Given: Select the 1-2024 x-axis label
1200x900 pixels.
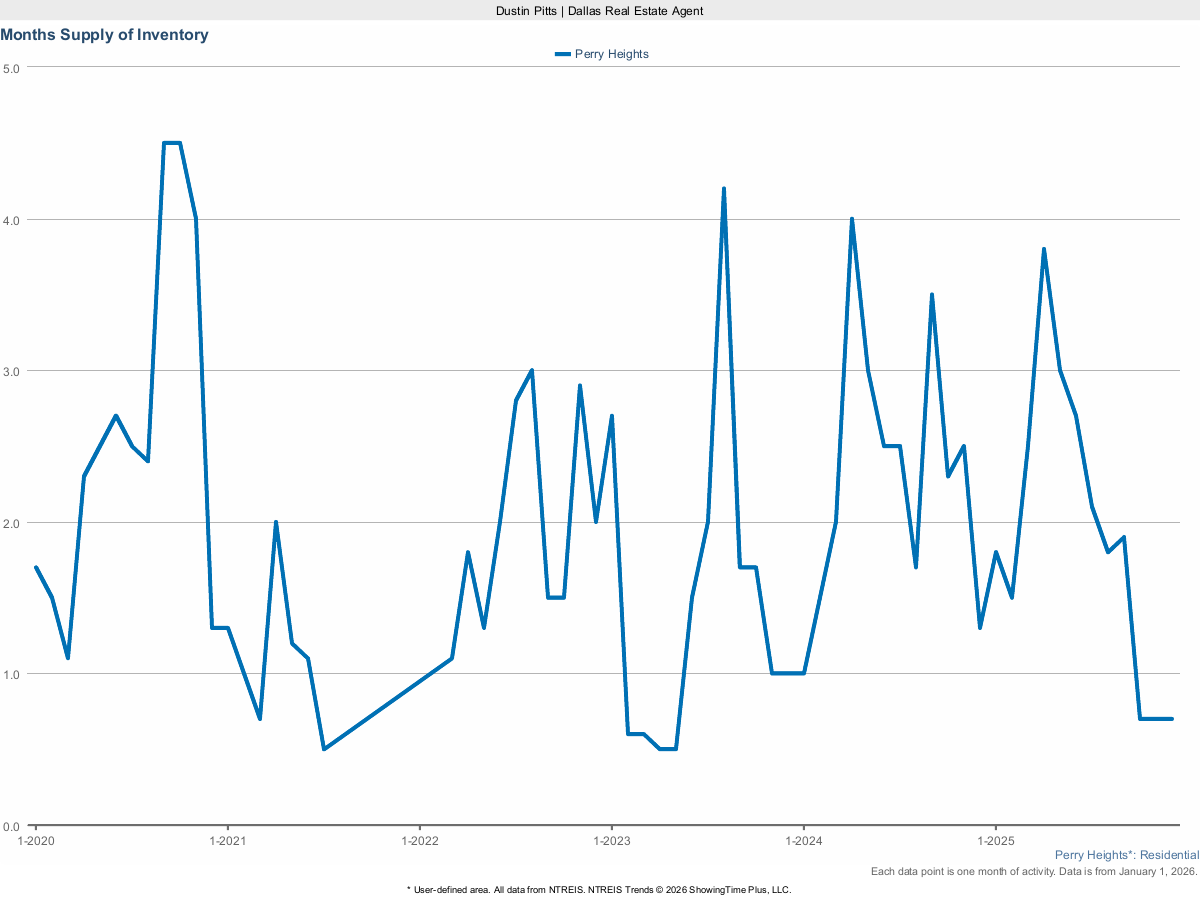Looking at the screenshot, I should point(803,842).
